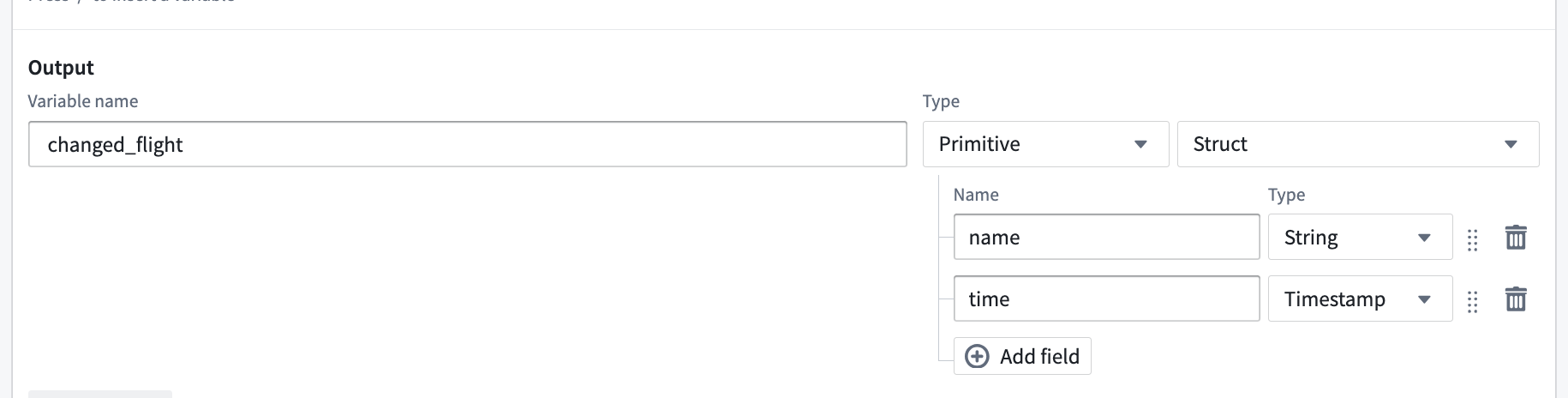Open the Timestamp field type dropdown
1568x398 pixels.
coord(1360,298)
